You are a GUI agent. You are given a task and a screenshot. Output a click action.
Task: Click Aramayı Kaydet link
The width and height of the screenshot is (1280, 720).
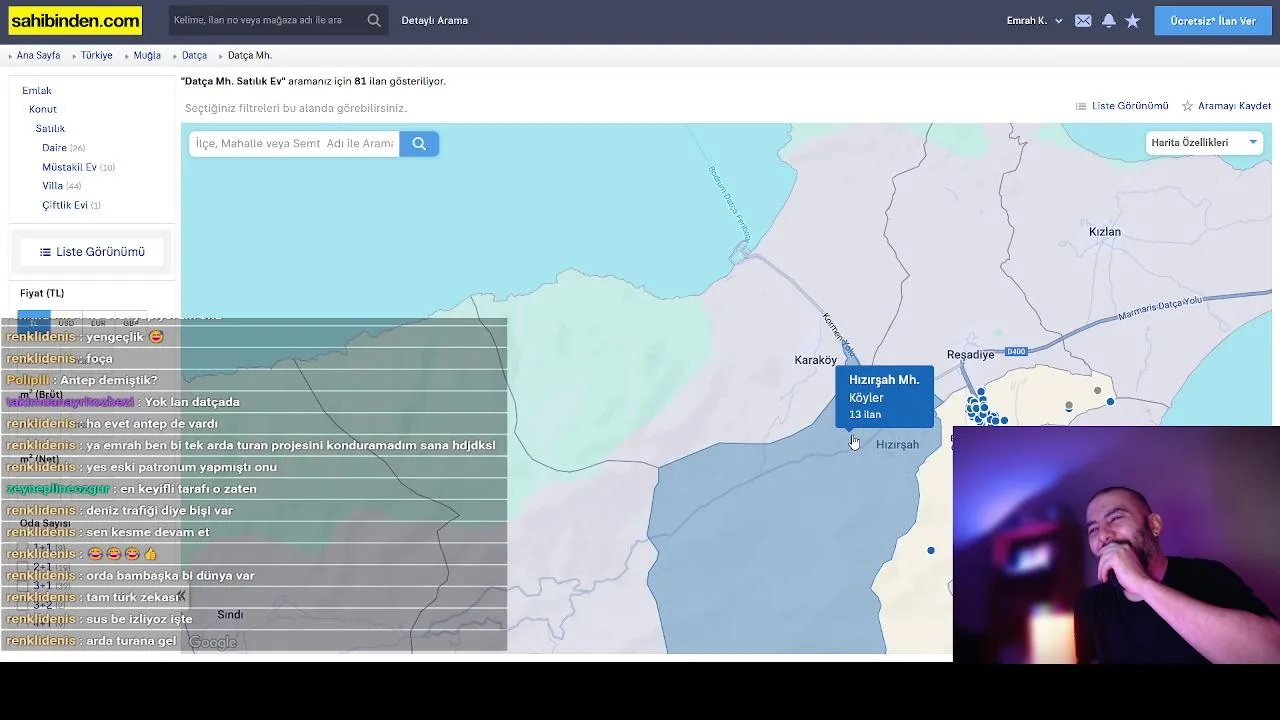(1234, 106)
